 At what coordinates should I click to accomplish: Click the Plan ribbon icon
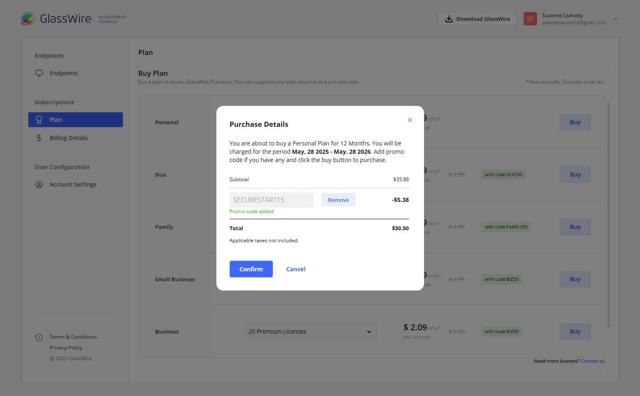39,120
